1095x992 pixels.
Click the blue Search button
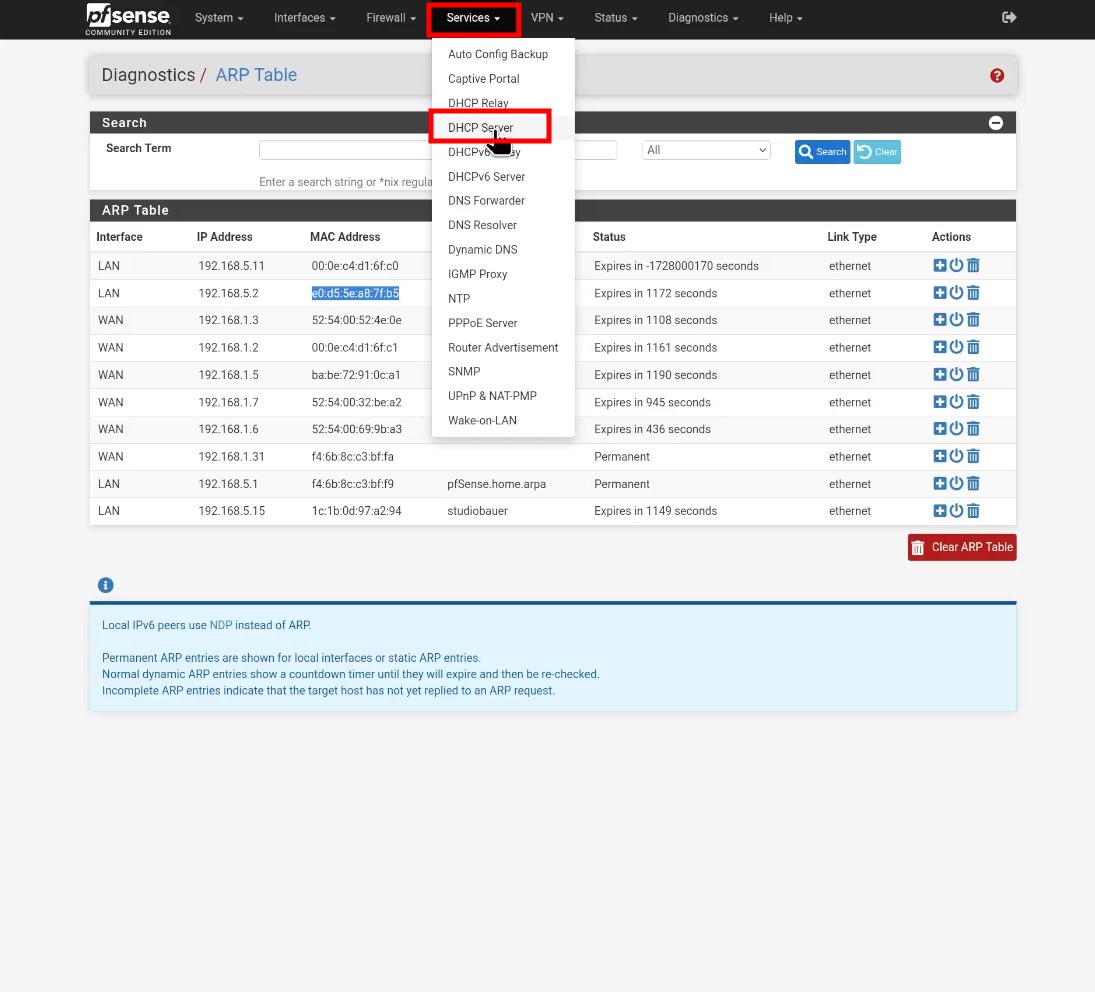[822, 151]
